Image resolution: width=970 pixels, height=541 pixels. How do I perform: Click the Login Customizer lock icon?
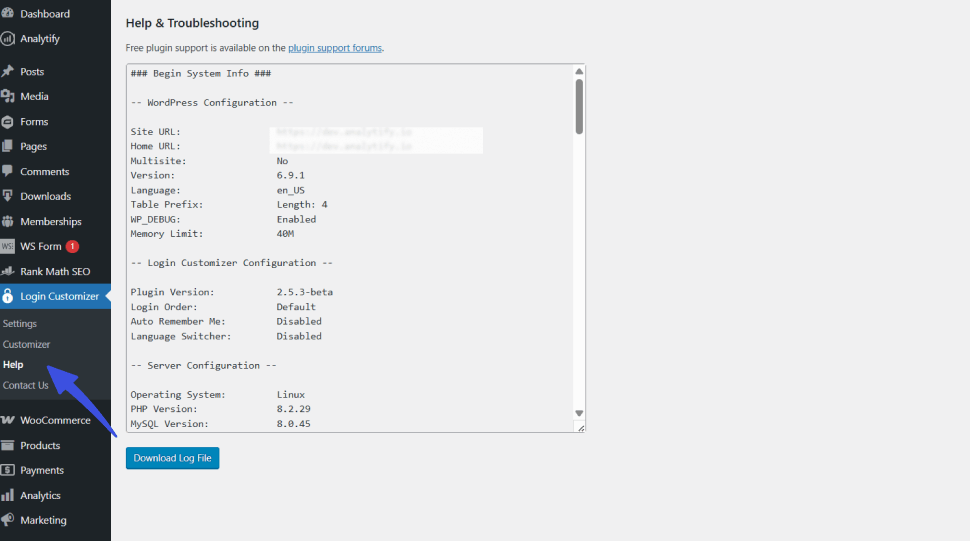[x=7, y=296]
